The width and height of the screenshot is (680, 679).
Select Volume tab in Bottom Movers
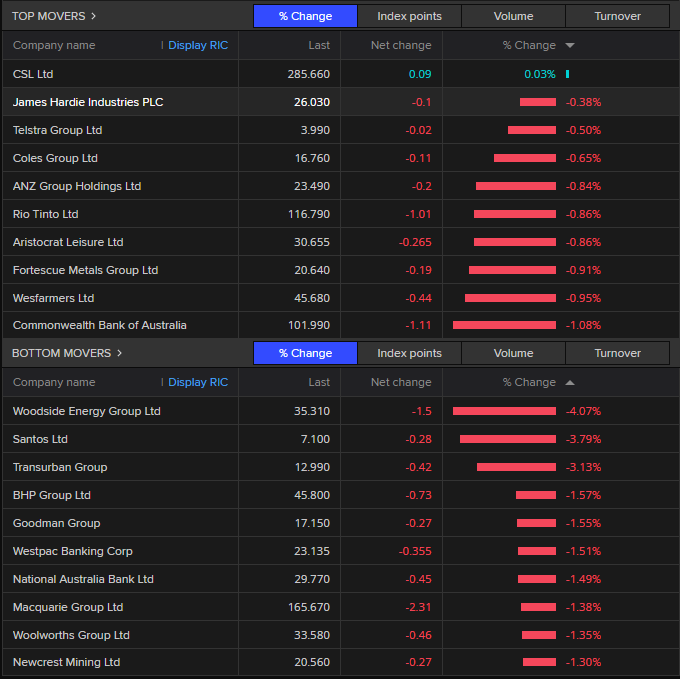513,353
